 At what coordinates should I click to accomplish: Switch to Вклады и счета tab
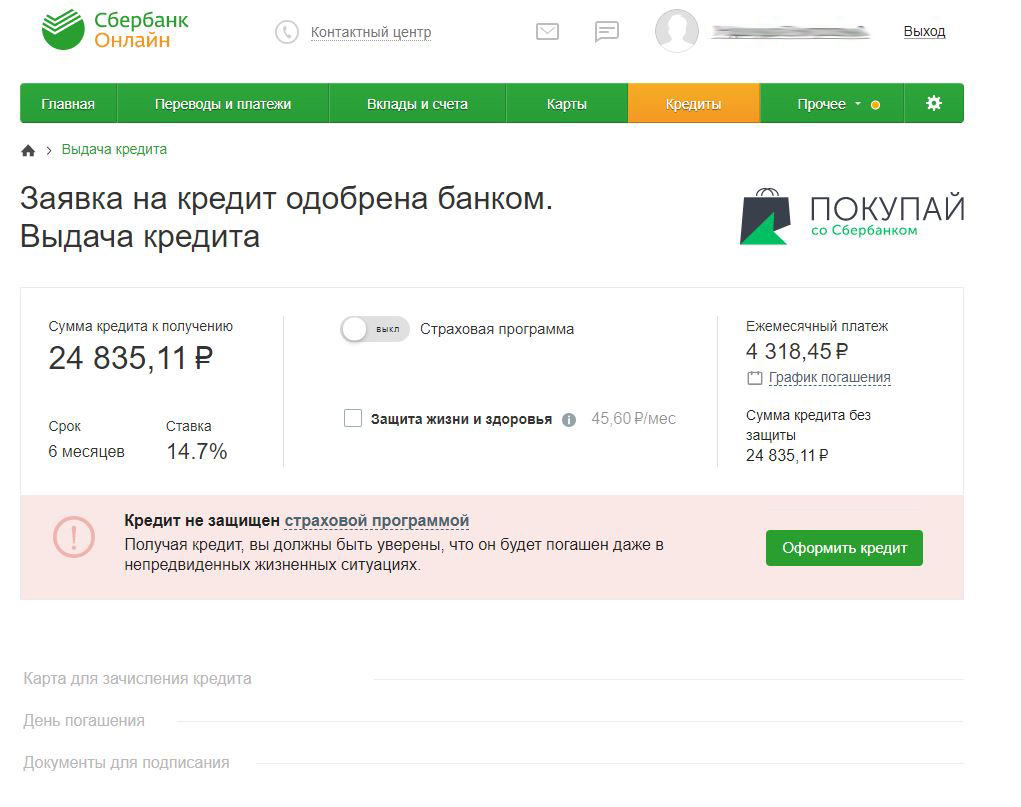tap(417, 104)
